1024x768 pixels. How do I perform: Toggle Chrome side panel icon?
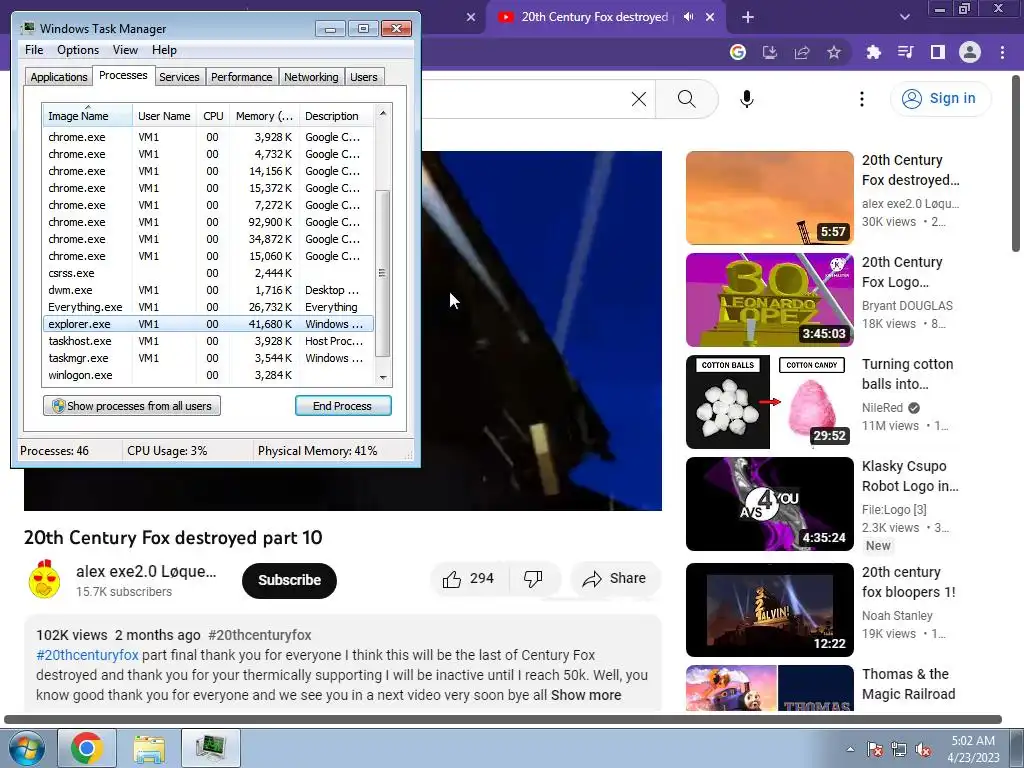(x=938, y=52)
